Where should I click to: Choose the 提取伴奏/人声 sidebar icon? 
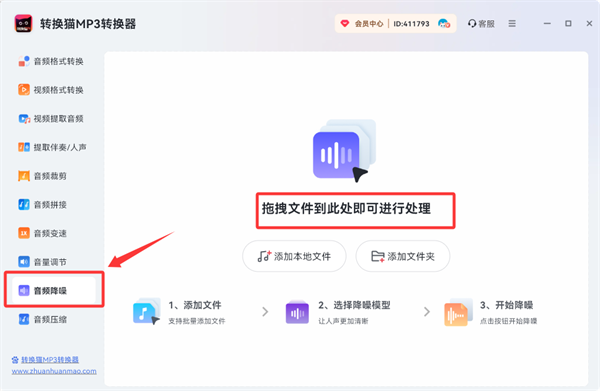point(24,147)
